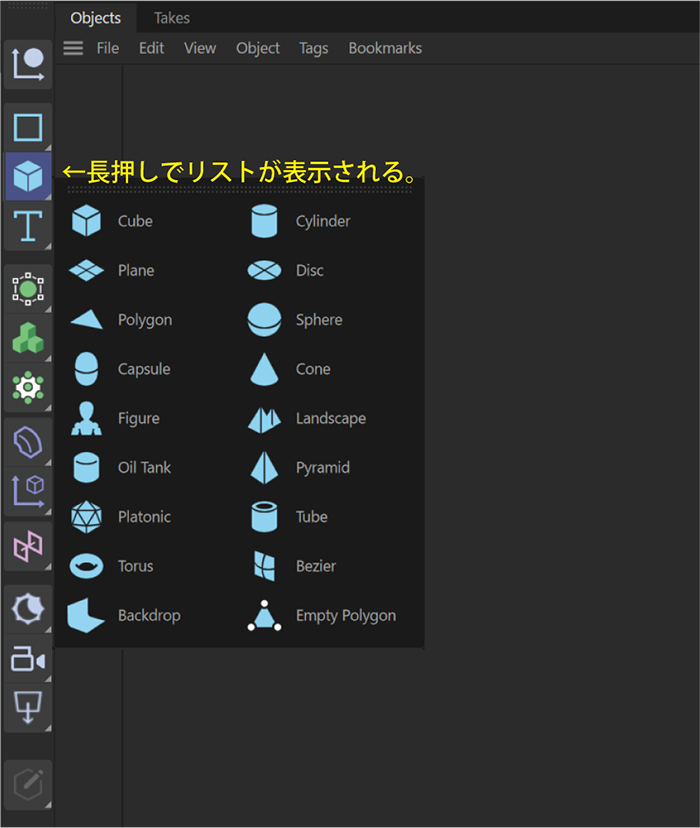
Task: Click the "Empty Polygon" label text
Action: pyautogui.click(x=346, y=616)
